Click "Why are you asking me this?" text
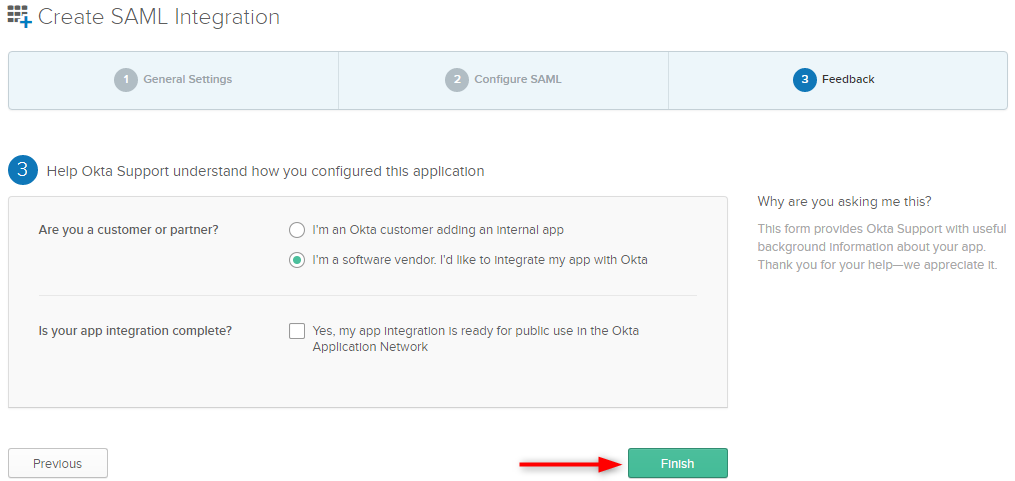Viewport: 1015px width, 481px height. pos(844,201)
